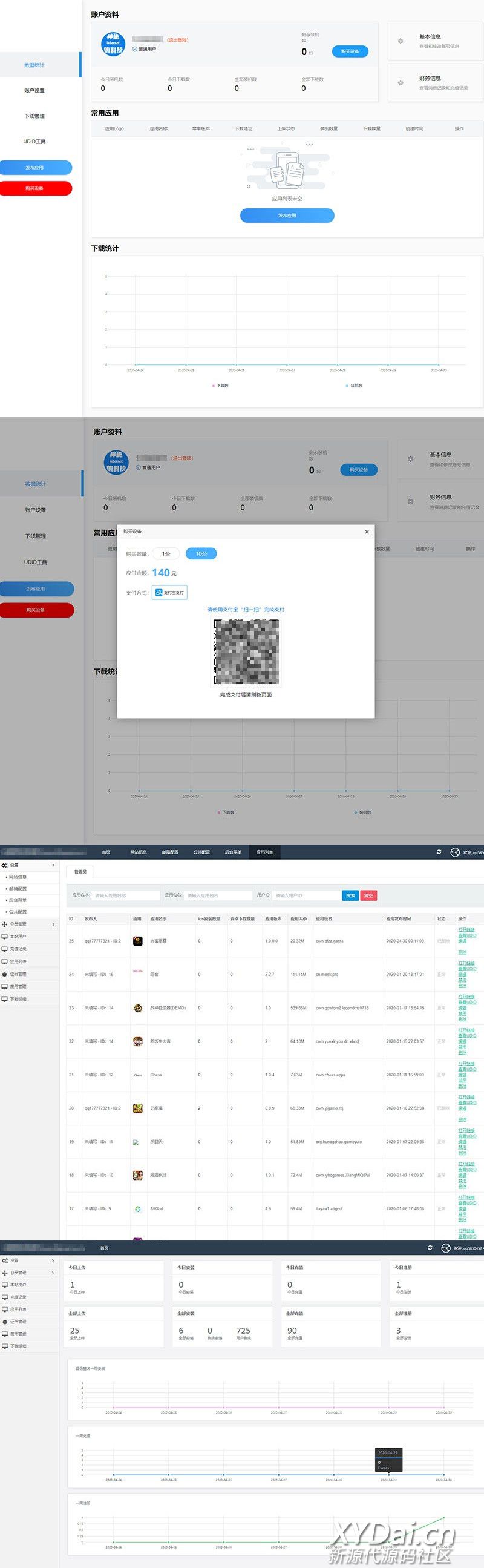
Task: Click 大富至尊 app icon in row 25
Action: coord(138,941)
